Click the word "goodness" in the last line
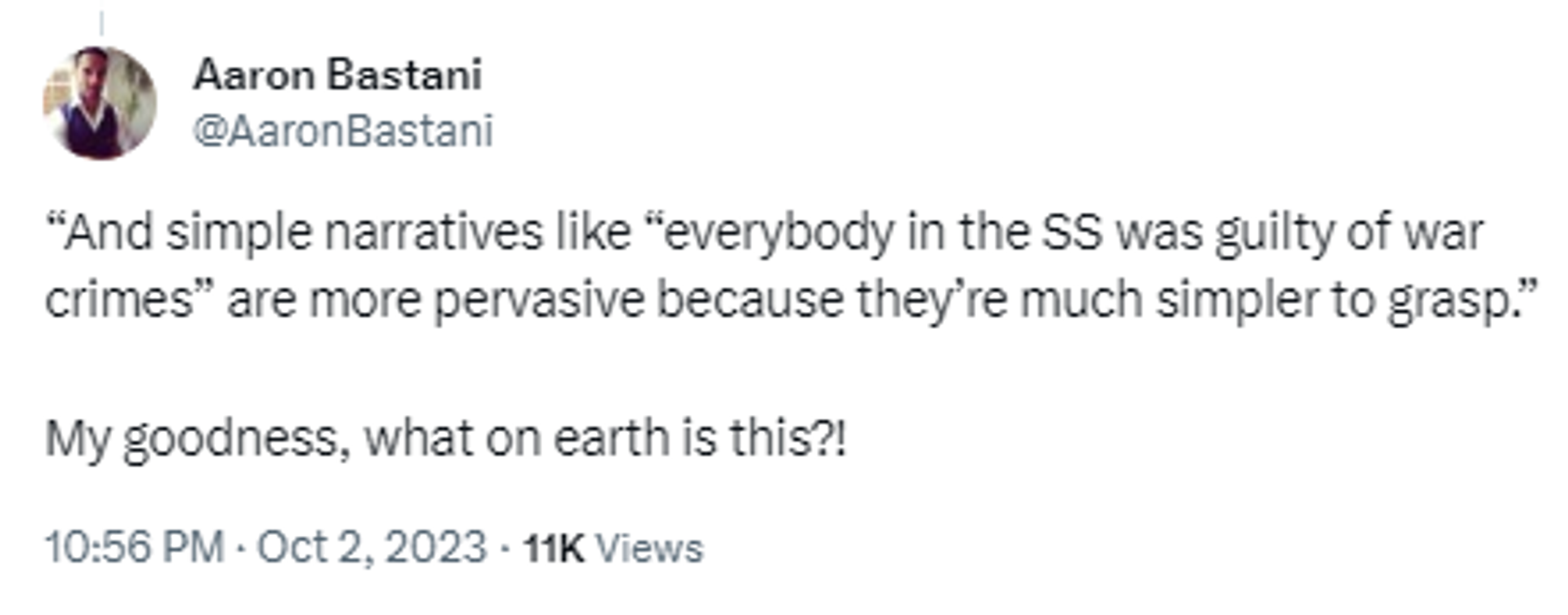 (x=231, y=441)
